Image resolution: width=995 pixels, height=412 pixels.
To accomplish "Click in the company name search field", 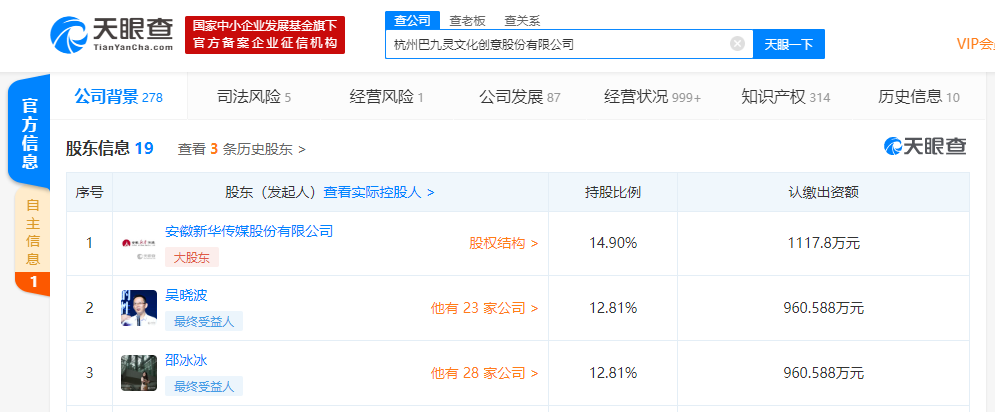I will click(555, 44).
